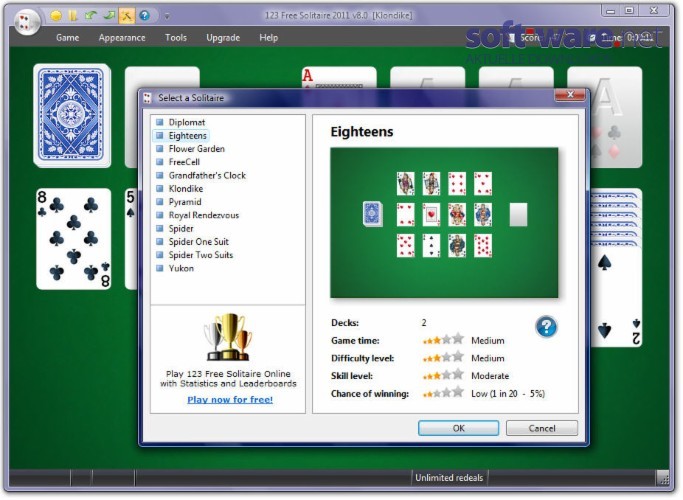Click the yellow new game icon

pos(56,16)
